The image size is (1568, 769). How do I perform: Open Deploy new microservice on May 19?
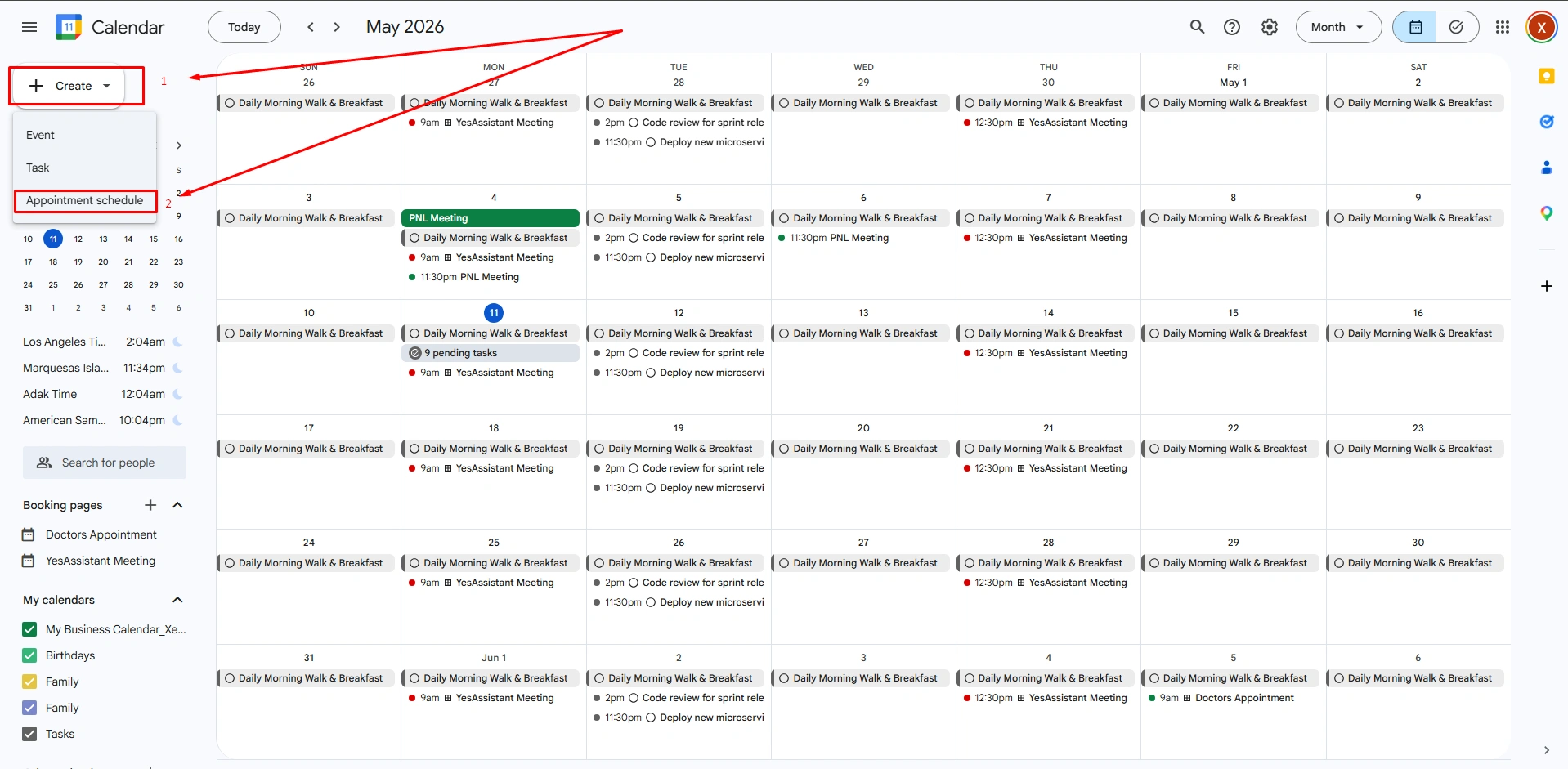click(x=677, y=488)
